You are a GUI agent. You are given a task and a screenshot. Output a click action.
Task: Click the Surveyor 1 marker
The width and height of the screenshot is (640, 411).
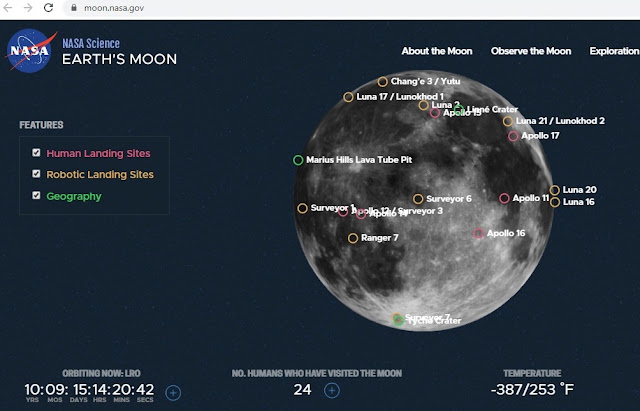click(302, 209)
